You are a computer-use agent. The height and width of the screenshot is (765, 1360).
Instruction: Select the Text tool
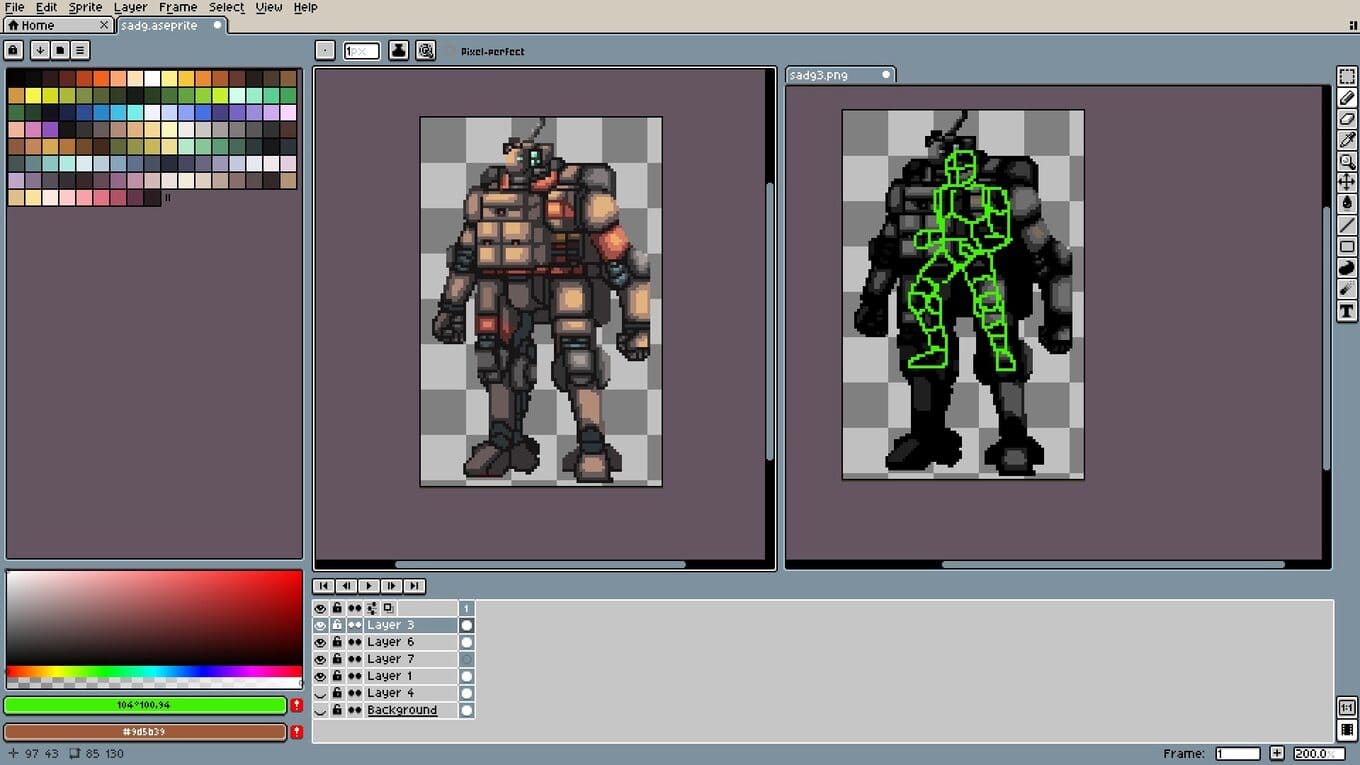(x=1347, y=311)
